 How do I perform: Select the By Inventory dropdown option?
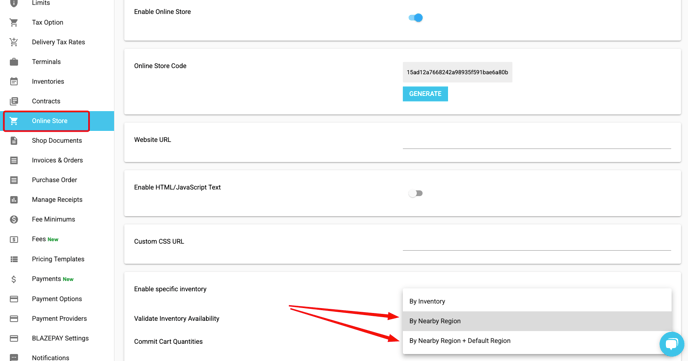(x=537, y=301)
